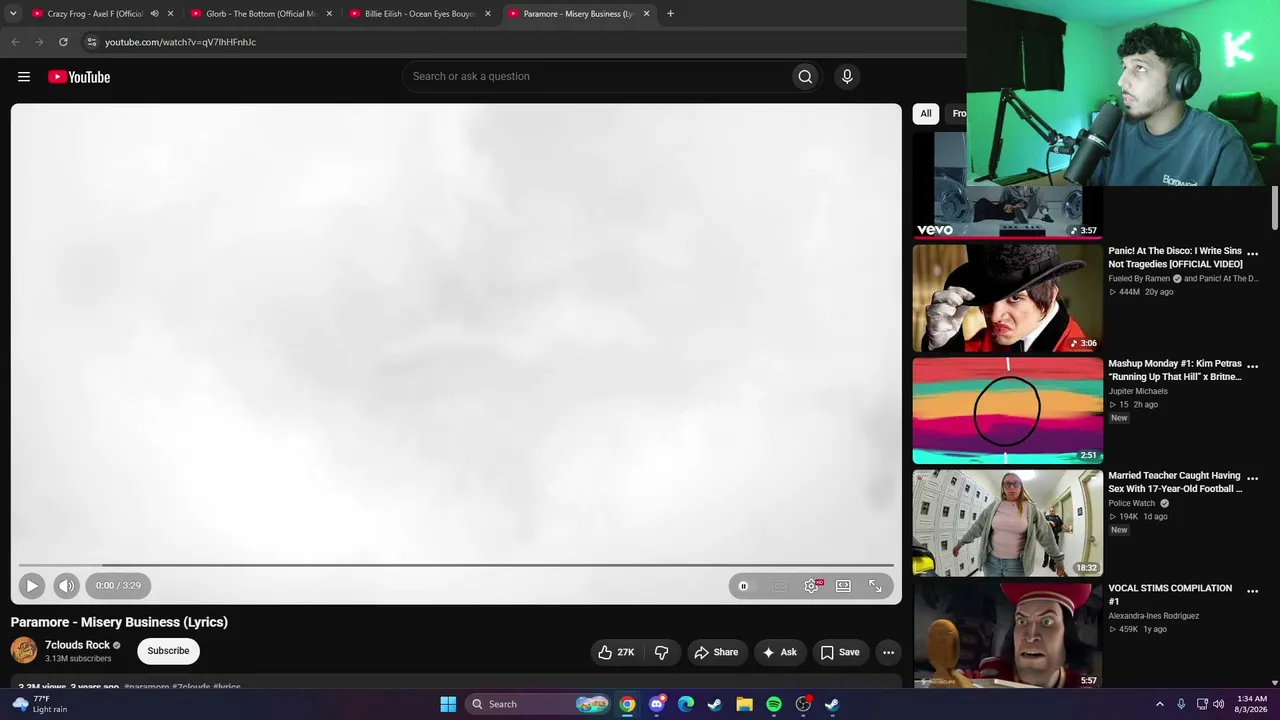Open options for Vocal Stims Compilation video
This screenshot has height=720, width=1280.
pos(1252,591)
